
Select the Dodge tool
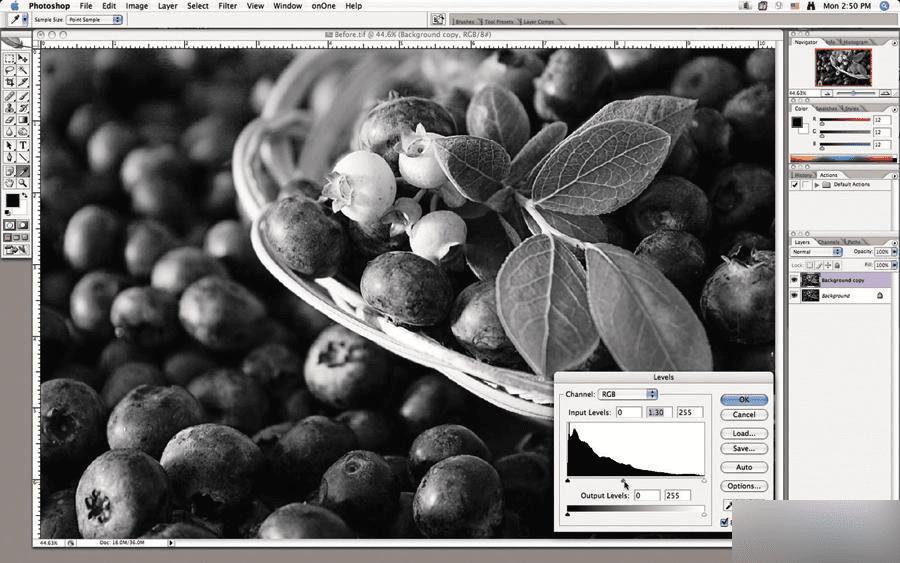[x=22, y=131]
